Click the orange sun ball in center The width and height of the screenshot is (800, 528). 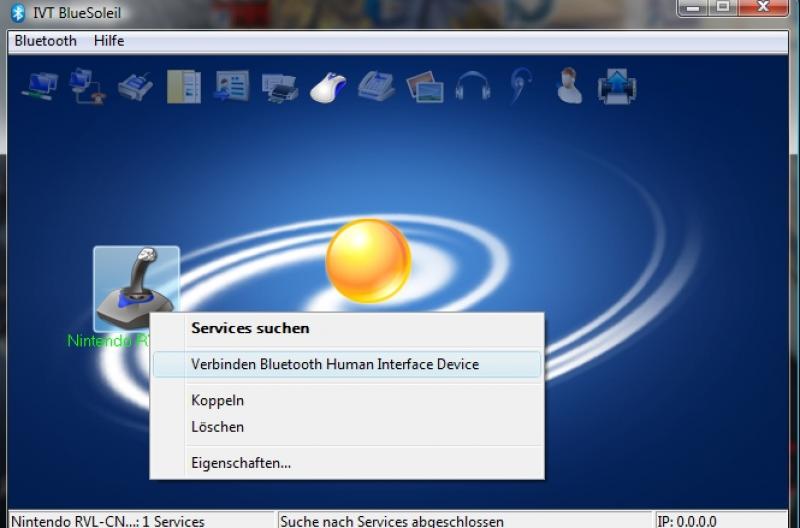pos(368,260)
